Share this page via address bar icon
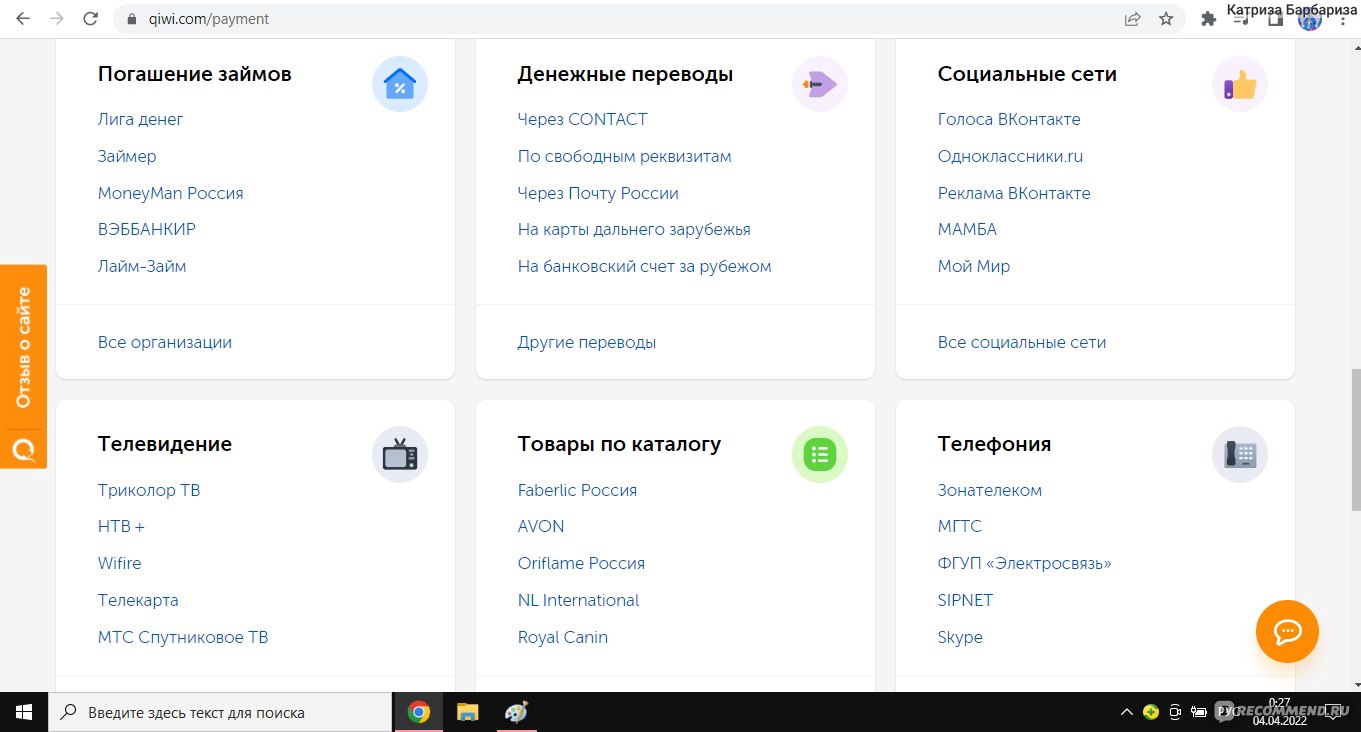Screen dimensions: 1361x732 point(1132,19)
